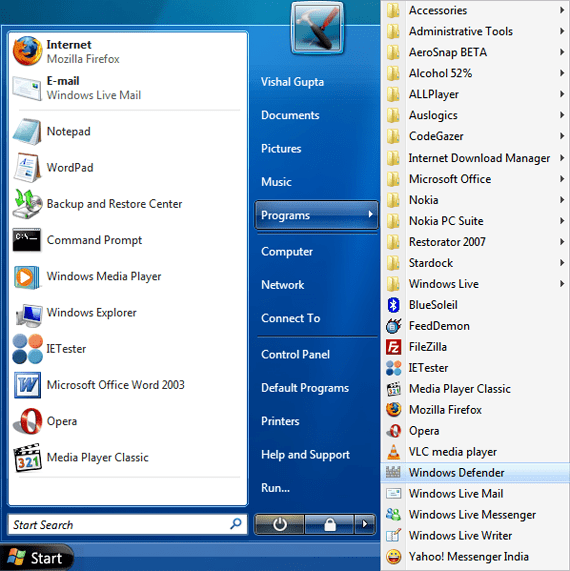Open Notepad from recent programs
The width and height of the screenshot is (570, 571).
click(127, 131)
